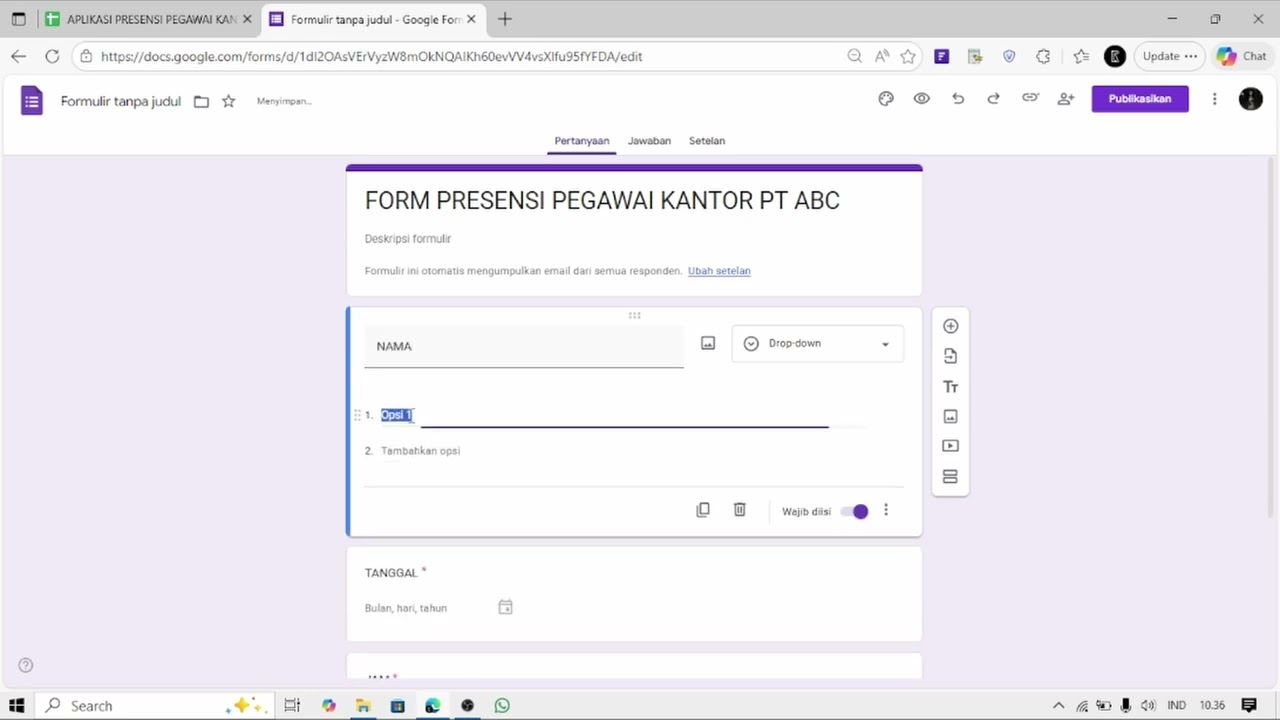Click the calendar icon in TANGGAL question
1280x720 pixels.
(505, 607)
